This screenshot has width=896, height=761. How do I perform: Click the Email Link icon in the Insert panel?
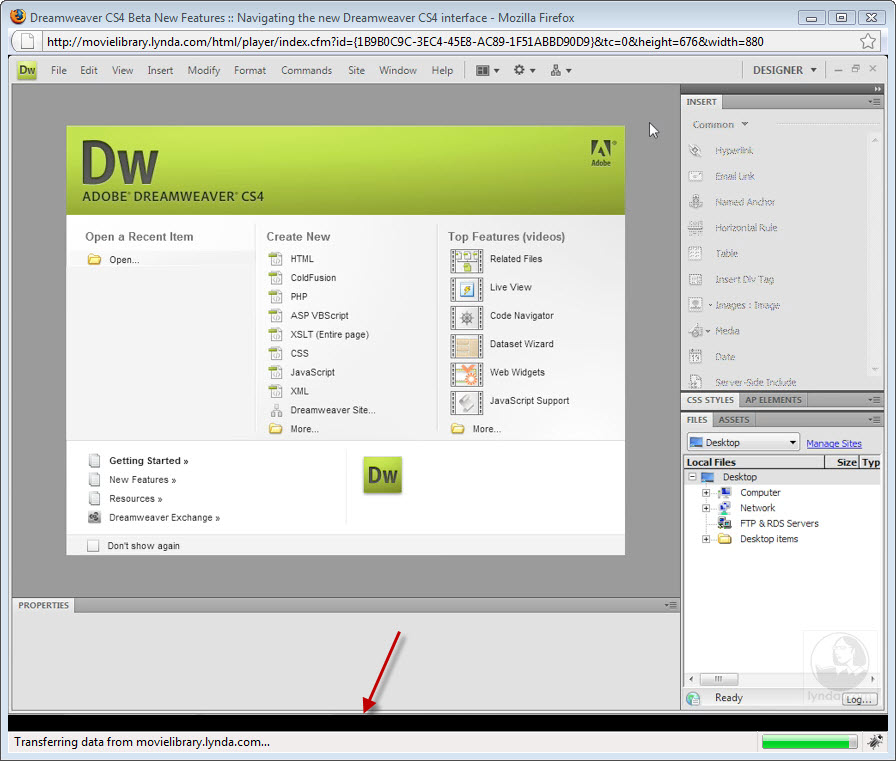point(695,176)
